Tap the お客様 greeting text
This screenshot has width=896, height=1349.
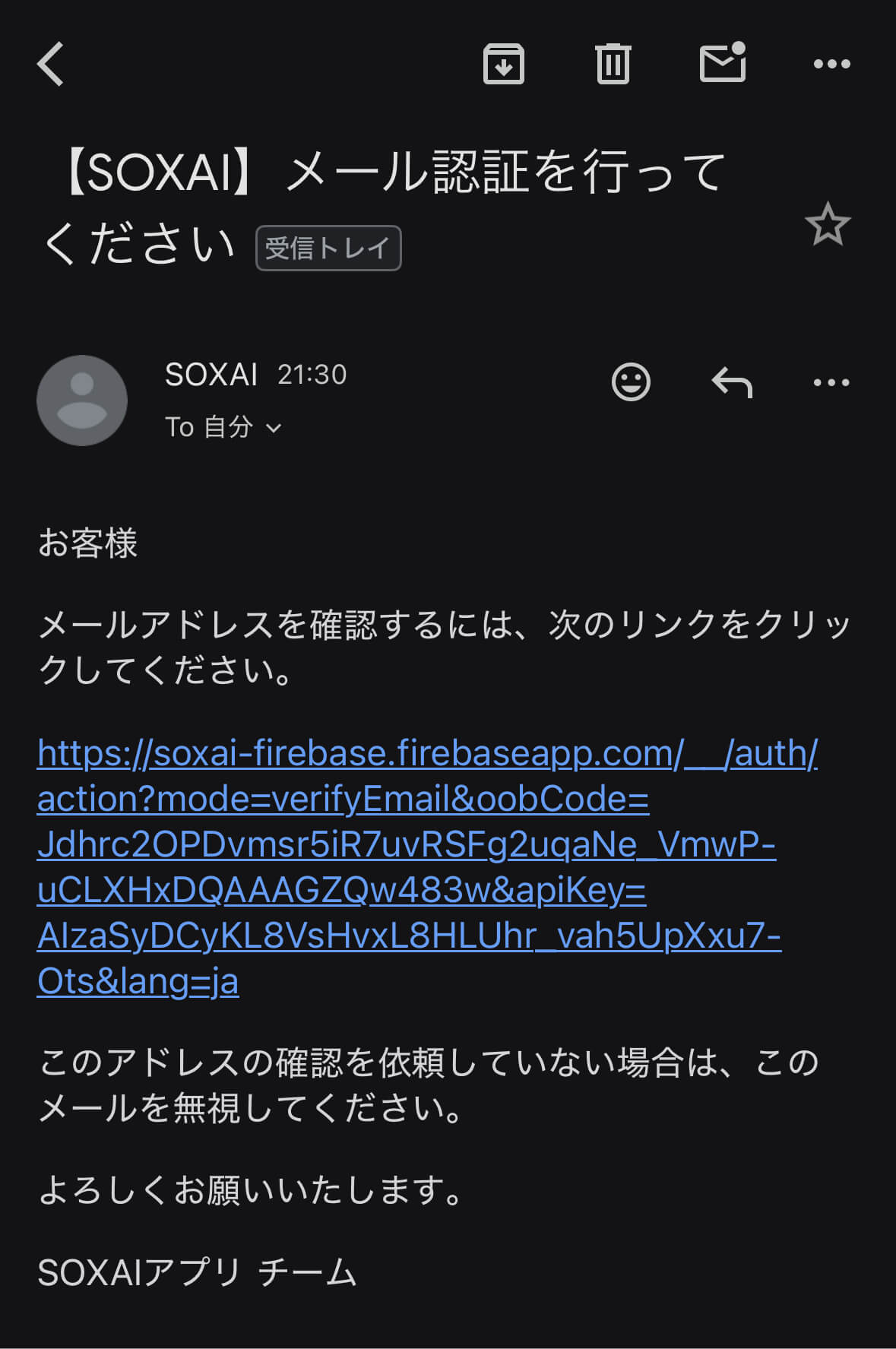coord(88,543)
